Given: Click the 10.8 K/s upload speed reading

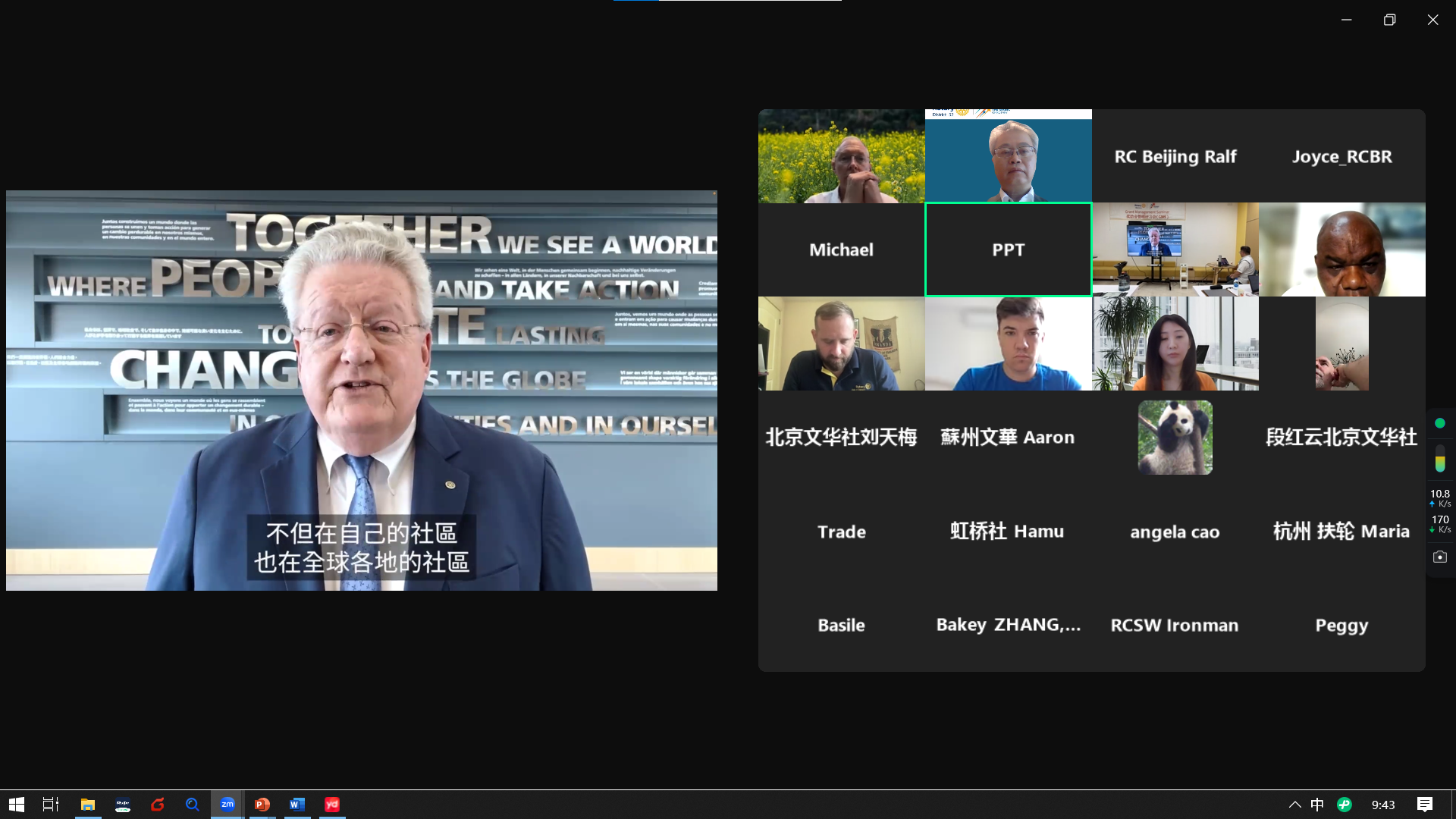Looking at the screenshot, I should pyautogui.click(x=1440, y=498).
